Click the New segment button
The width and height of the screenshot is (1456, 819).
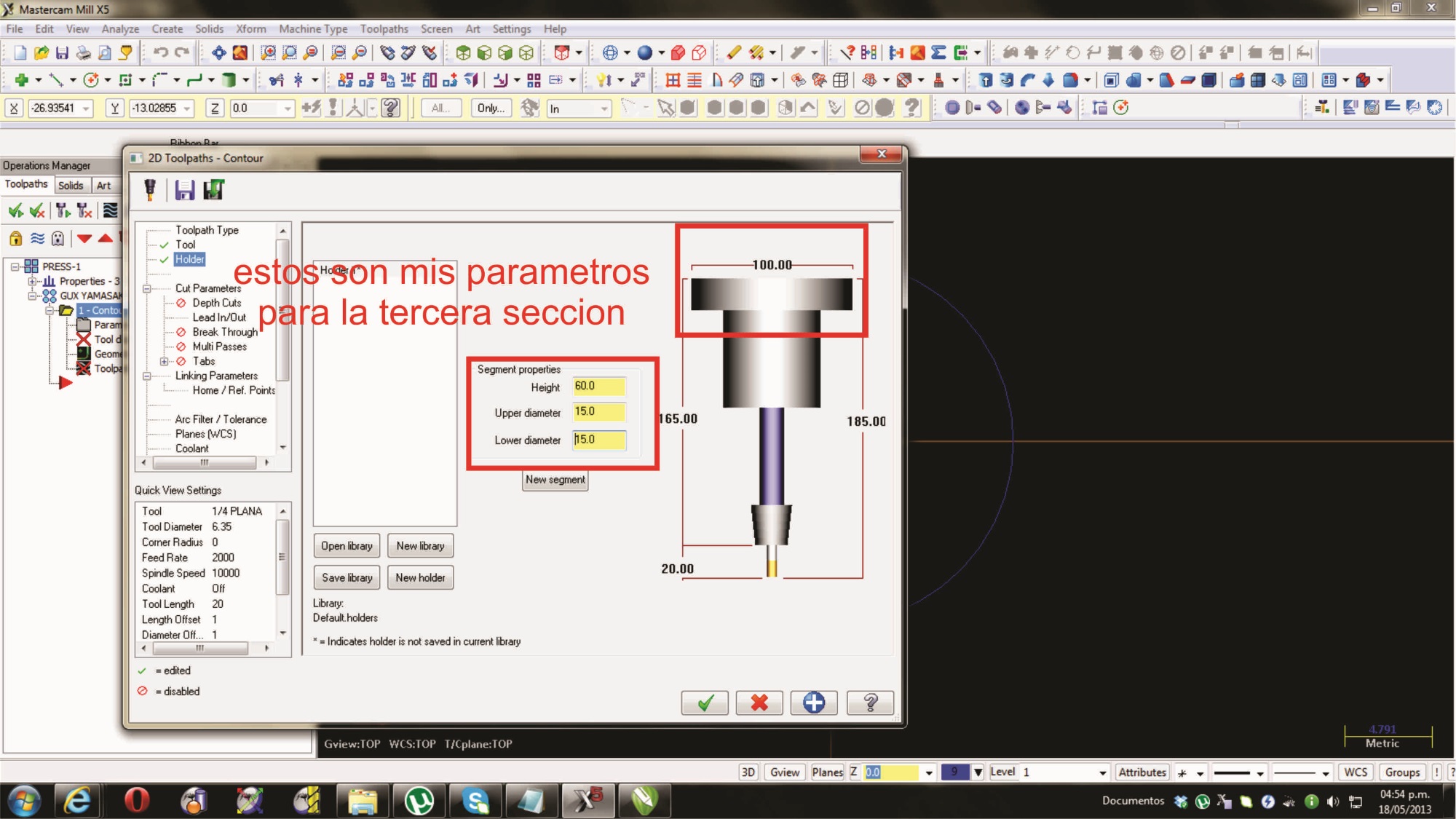pos(555,480)
